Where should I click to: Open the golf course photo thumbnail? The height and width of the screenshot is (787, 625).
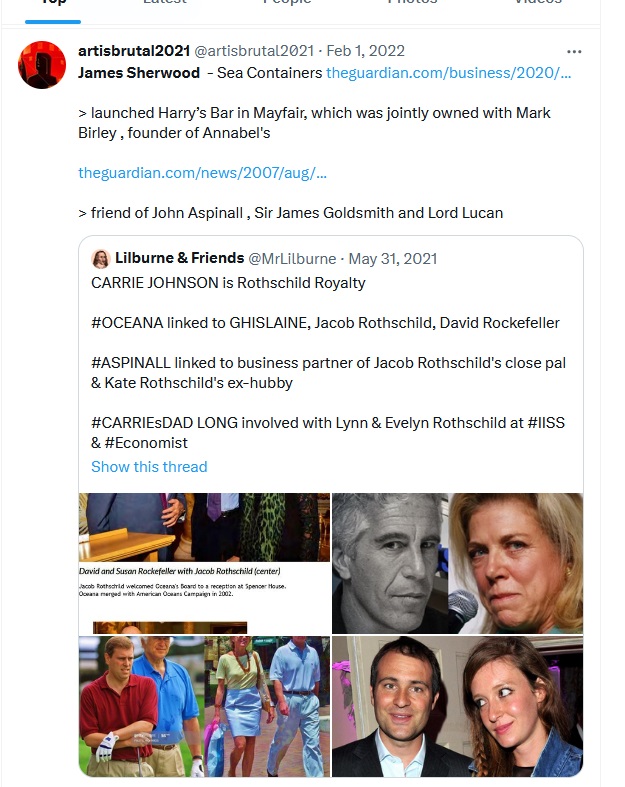(x=204, y=707)
